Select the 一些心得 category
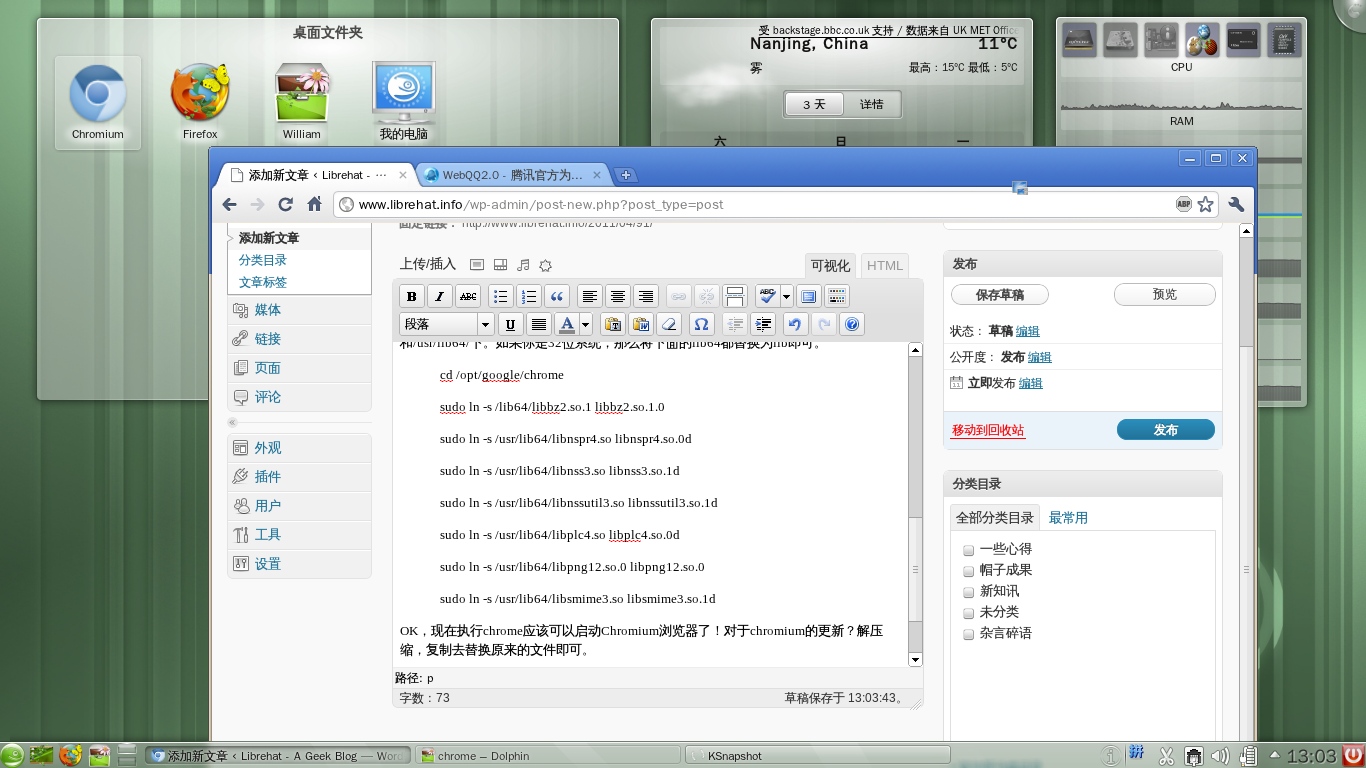The height and width of the screenshot is (768, 1366). point(968,549)
